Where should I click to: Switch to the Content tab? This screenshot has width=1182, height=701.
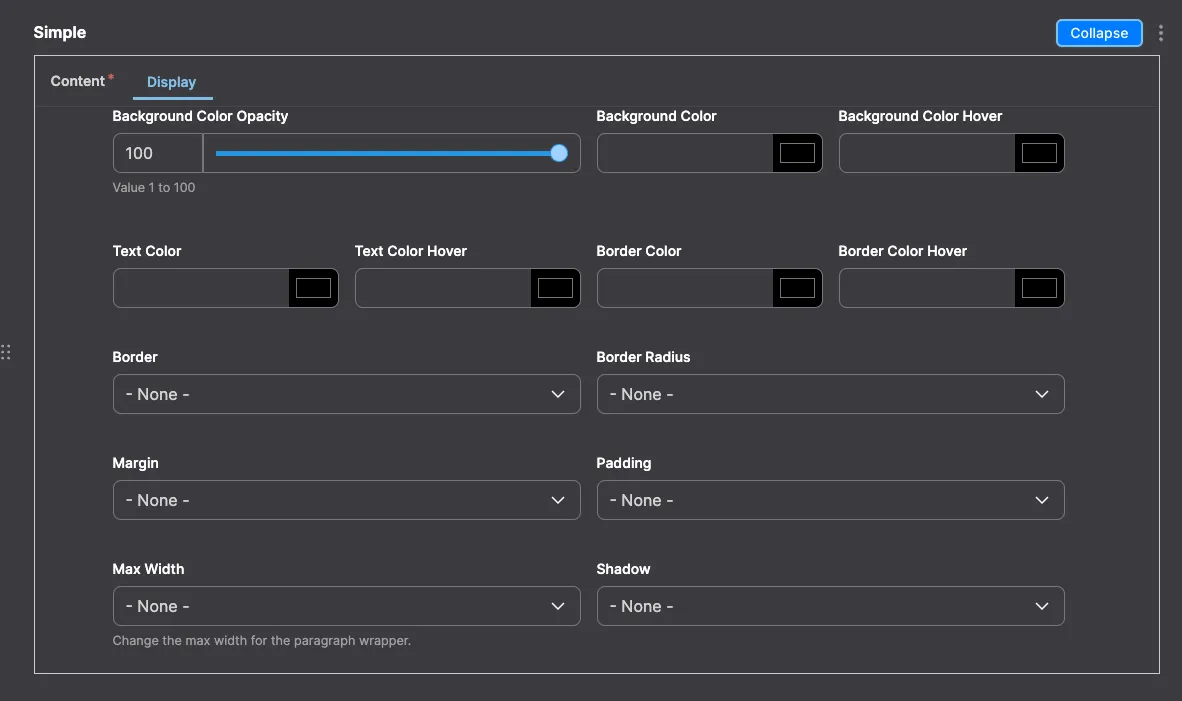point(82,81)
